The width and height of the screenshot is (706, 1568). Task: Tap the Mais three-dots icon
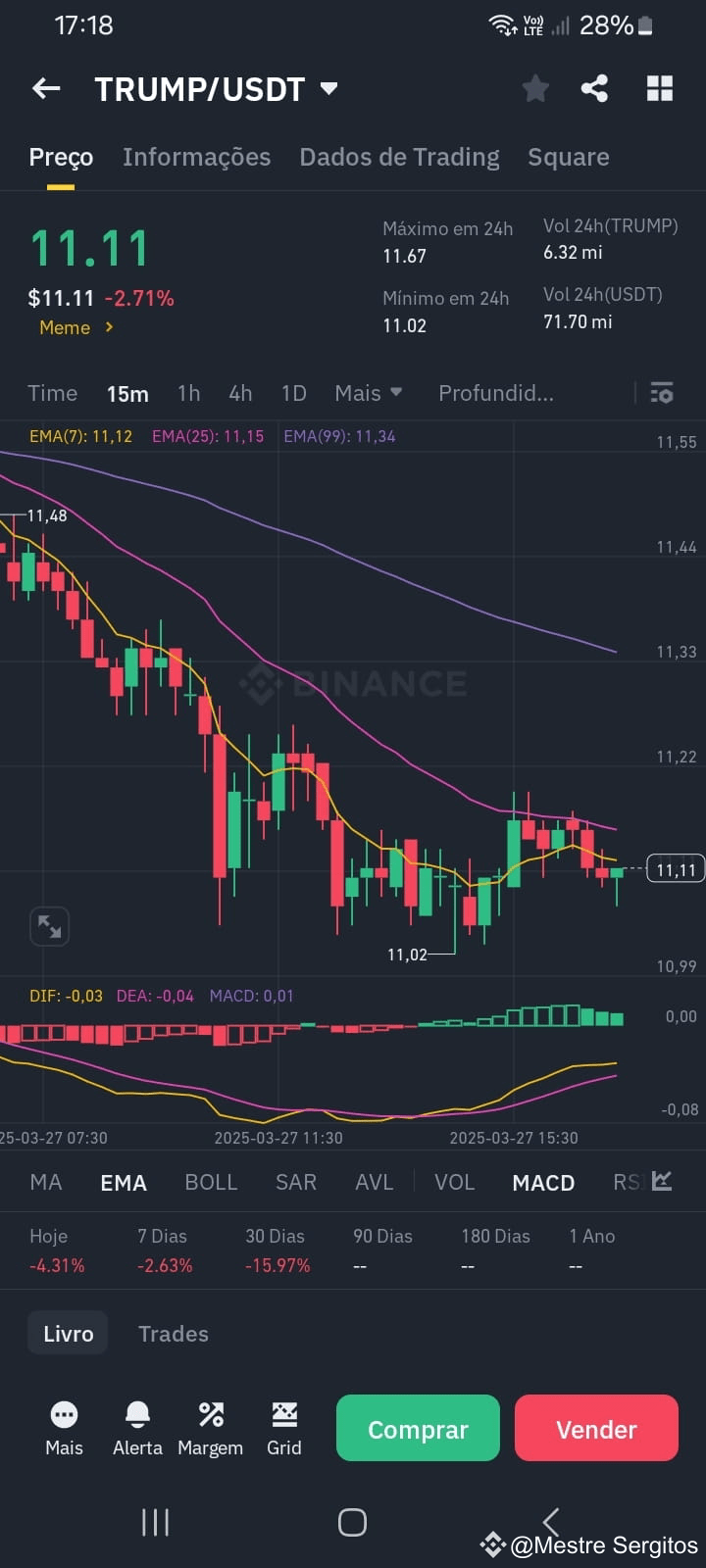click(x=64, y=1414)
